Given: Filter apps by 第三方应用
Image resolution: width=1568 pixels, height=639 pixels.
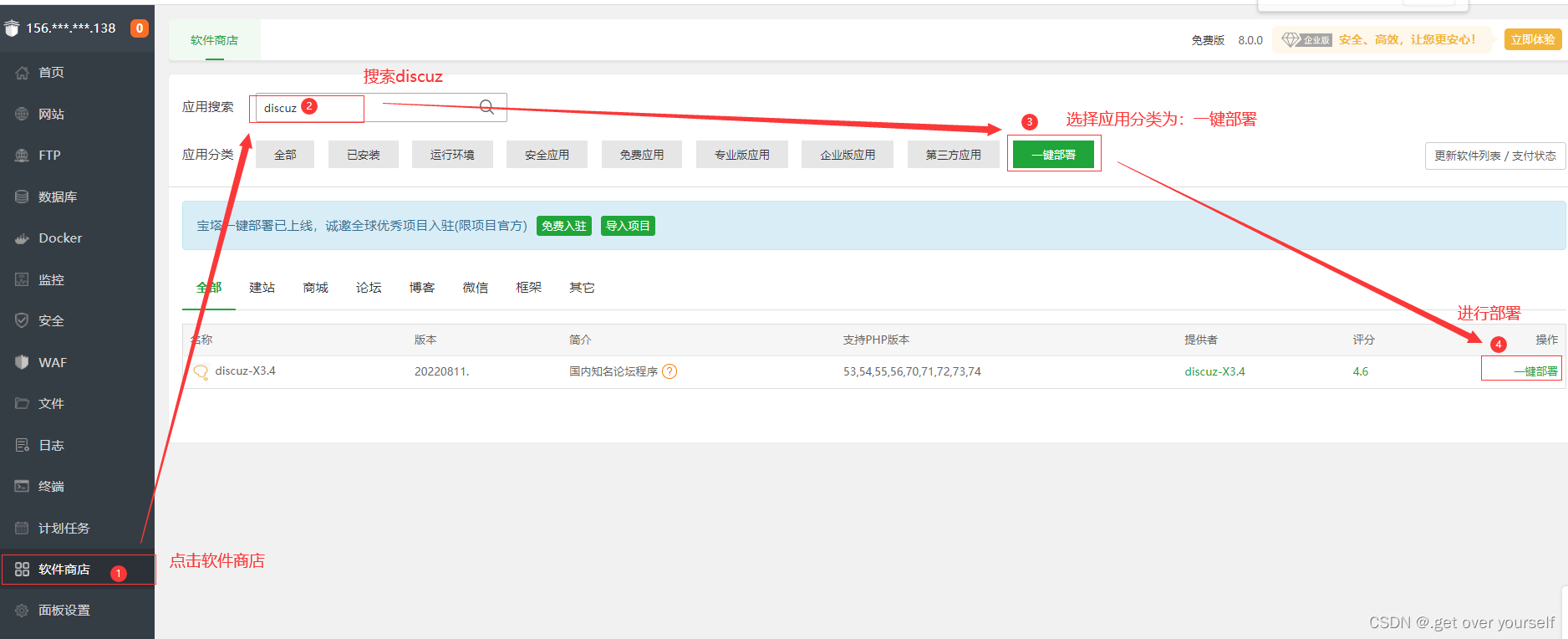Looking at the screenshot, I should click(x=954, y=155).
